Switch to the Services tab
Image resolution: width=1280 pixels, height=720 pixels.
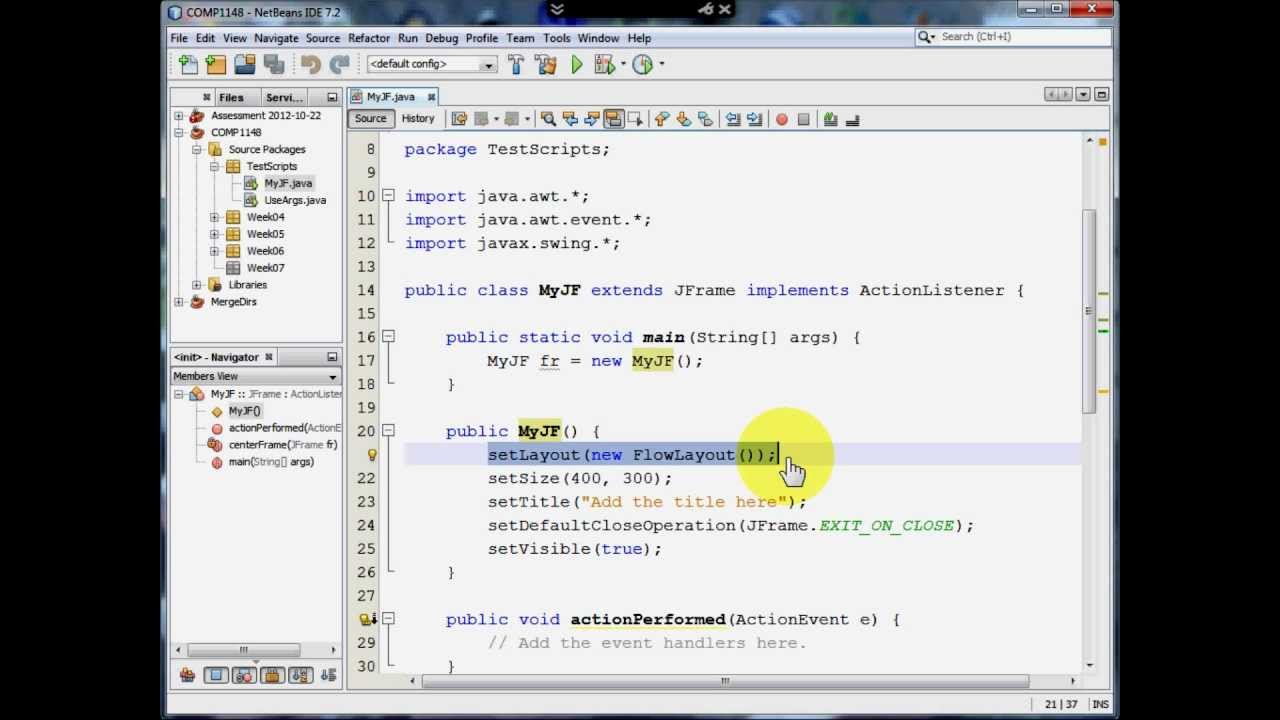(284, 97)
